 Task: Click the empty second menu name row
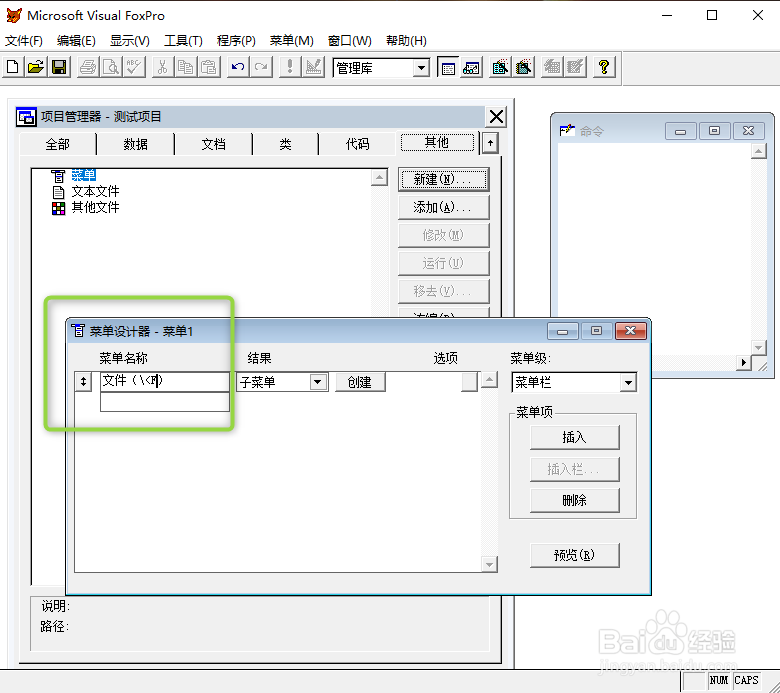[165, 401]
